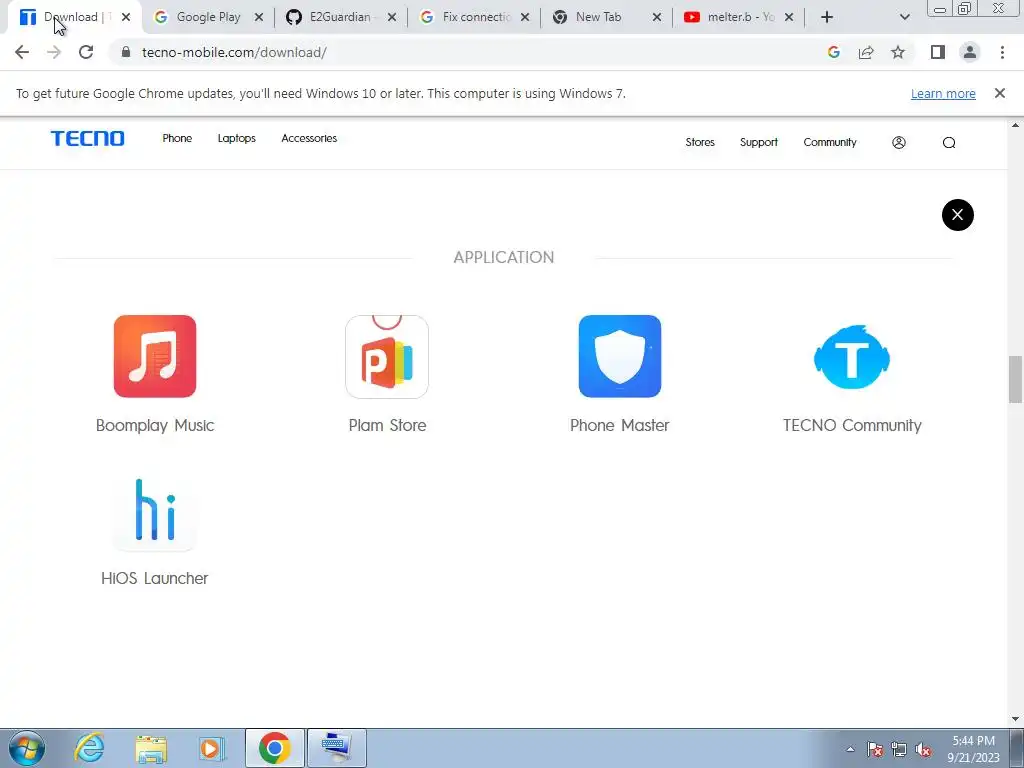1024x768 pixels.
Task: Open the site search magnifier icon
Action: [949, 142]
